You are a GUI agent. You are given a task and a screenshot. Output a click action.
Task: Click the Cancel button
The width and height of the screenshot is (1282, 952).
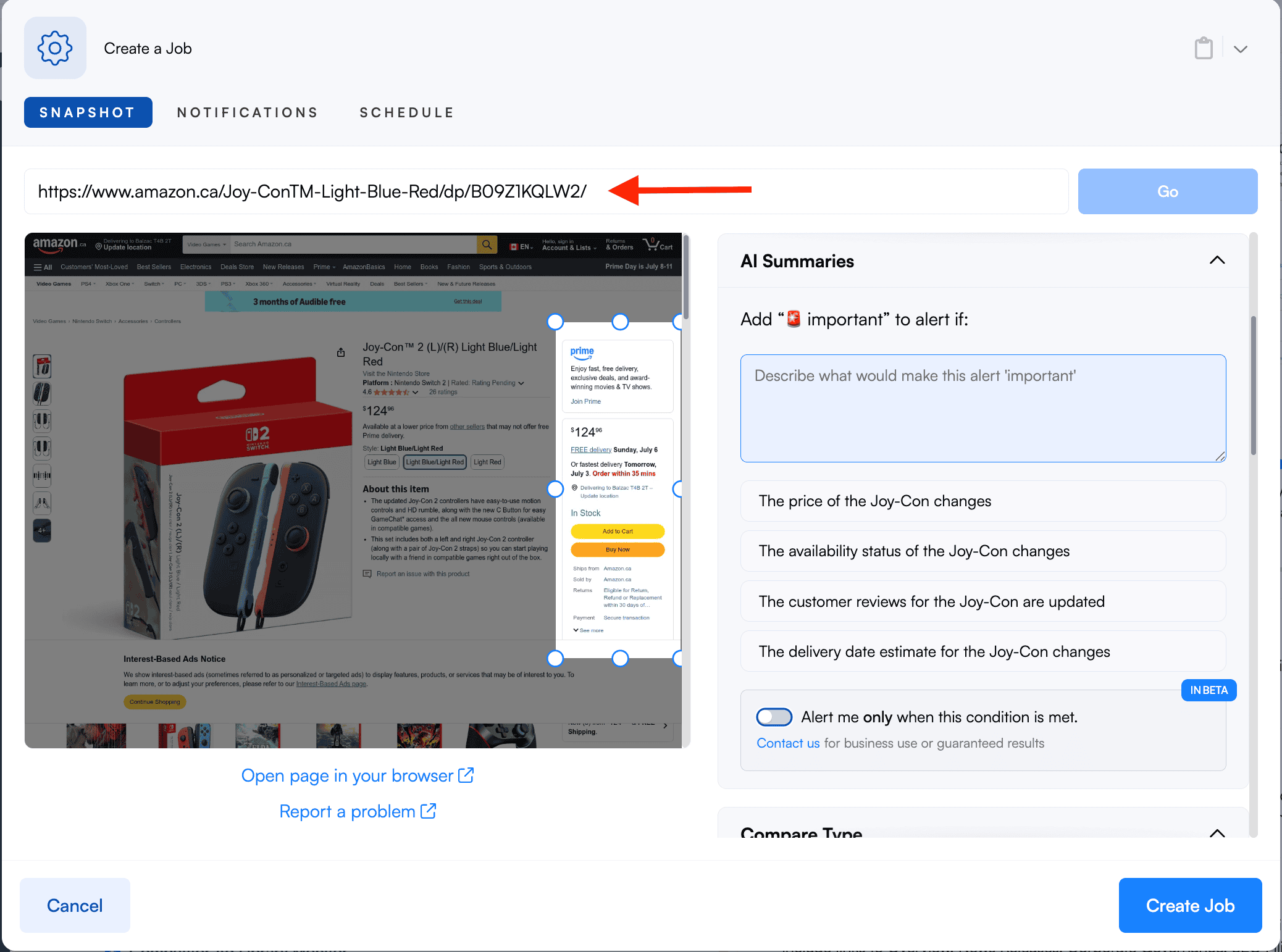75,905
